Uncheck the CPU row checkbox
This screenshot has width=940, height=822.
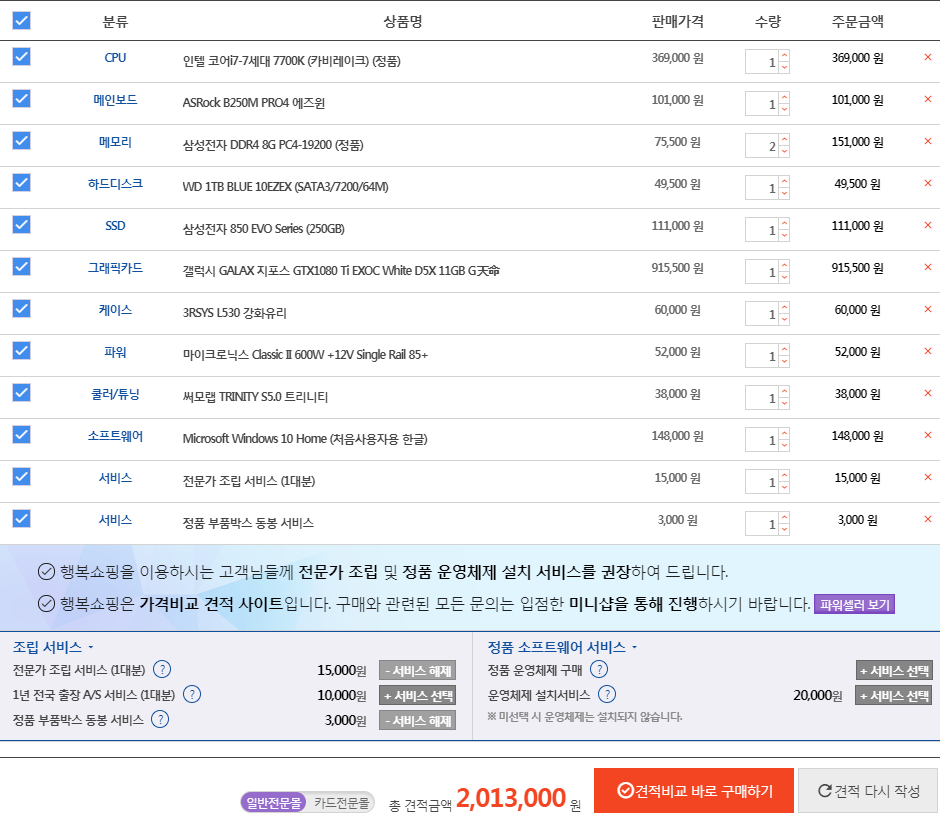point(22,56)
